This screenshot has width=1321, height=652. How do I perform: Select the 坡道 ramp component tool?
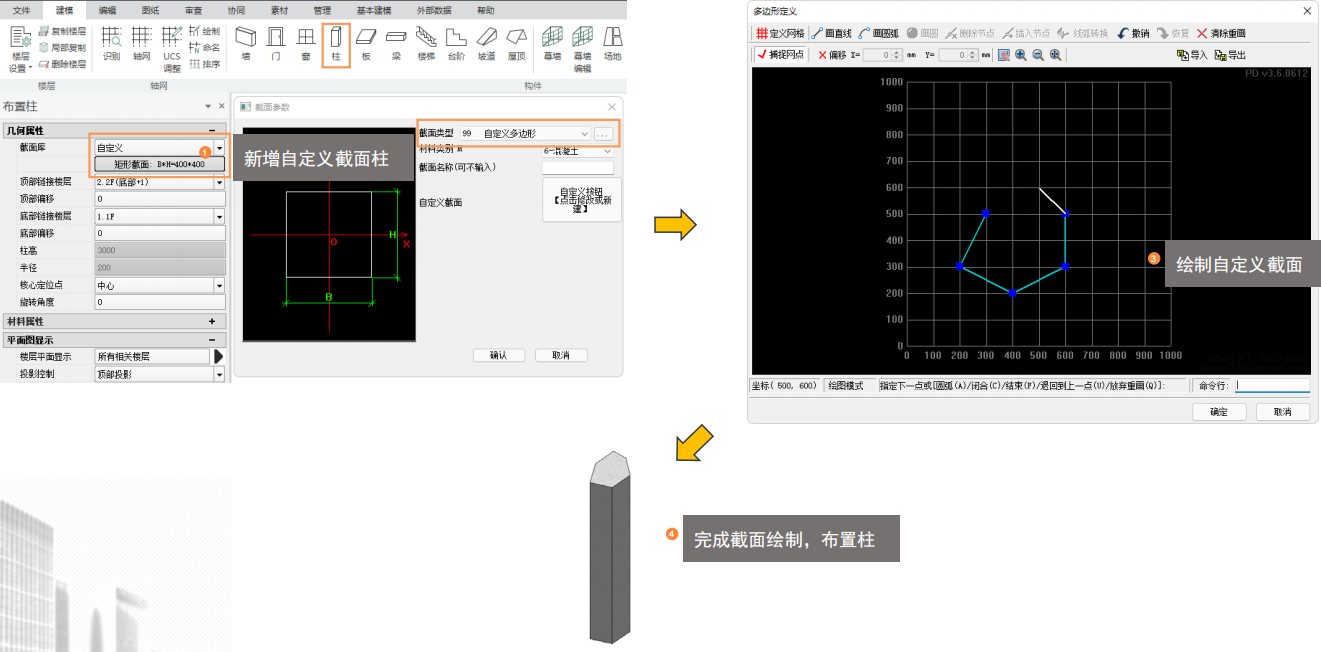pos(486,44)
